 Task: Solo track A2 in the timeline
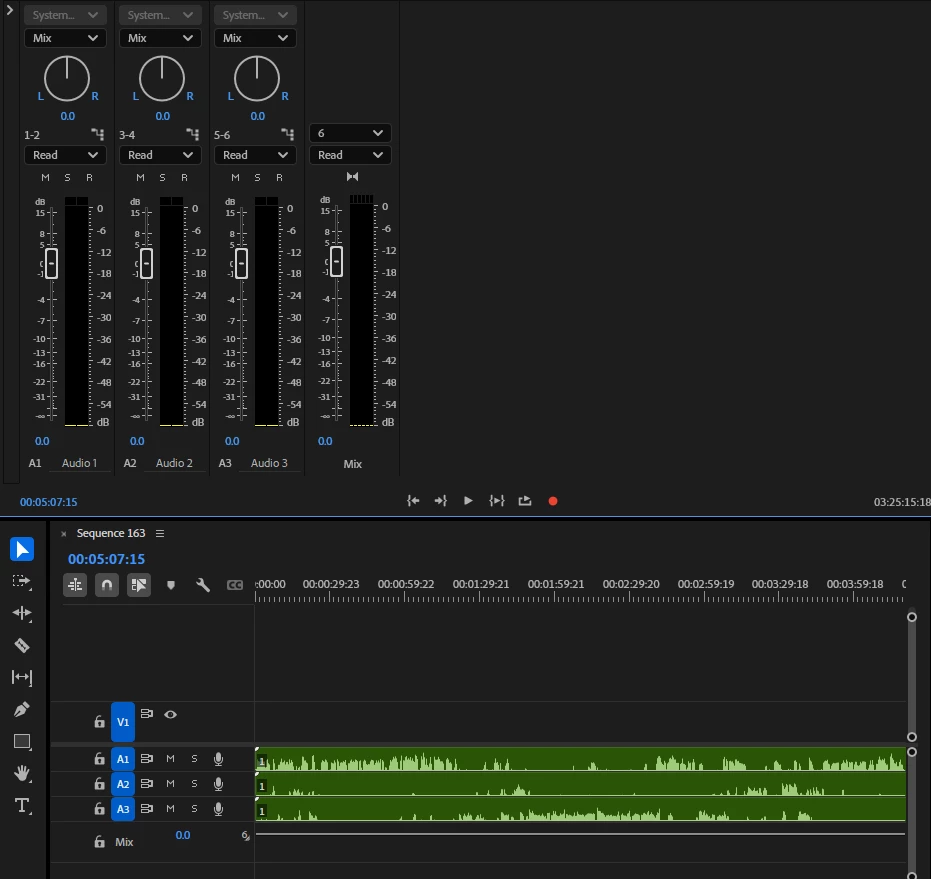point(194,783)
